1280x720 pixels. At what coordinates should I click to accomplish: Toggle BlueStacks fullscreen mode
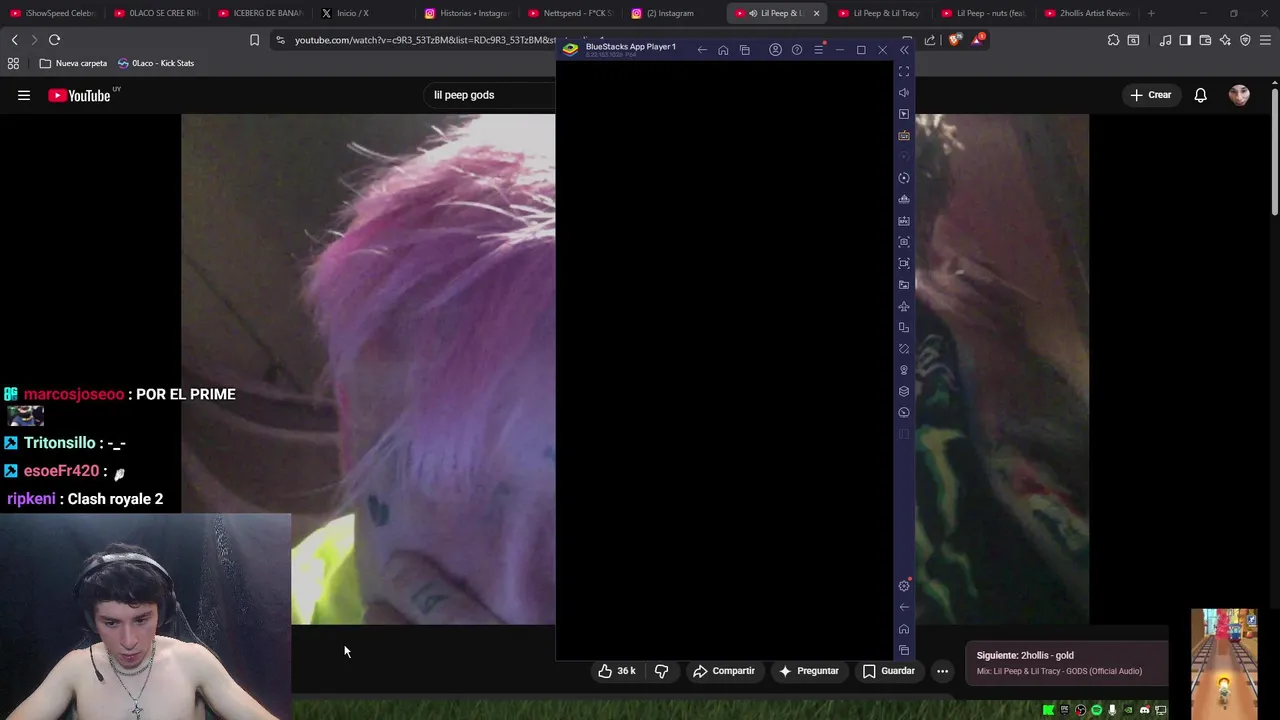(x=904, y=71)
